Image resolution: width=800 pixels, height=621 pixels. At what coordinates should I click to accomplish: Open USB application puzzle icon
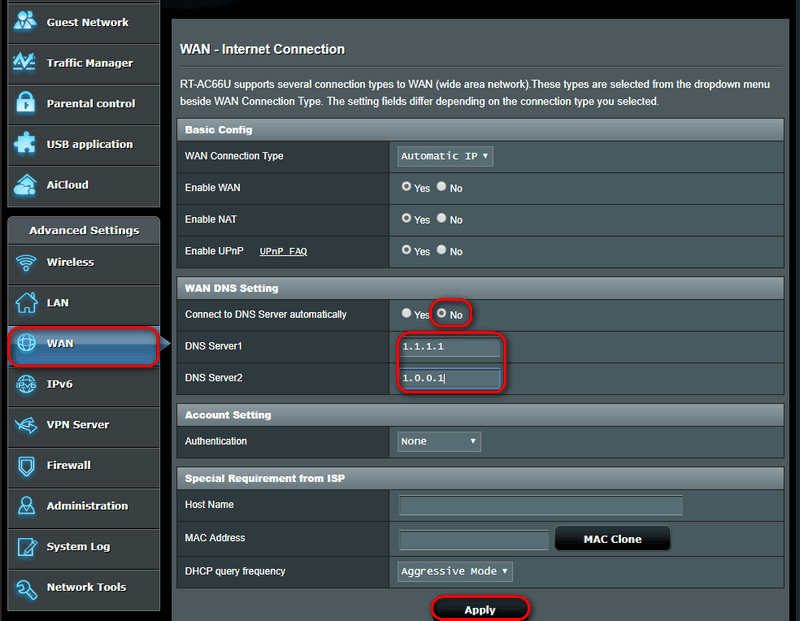[25, 144]
